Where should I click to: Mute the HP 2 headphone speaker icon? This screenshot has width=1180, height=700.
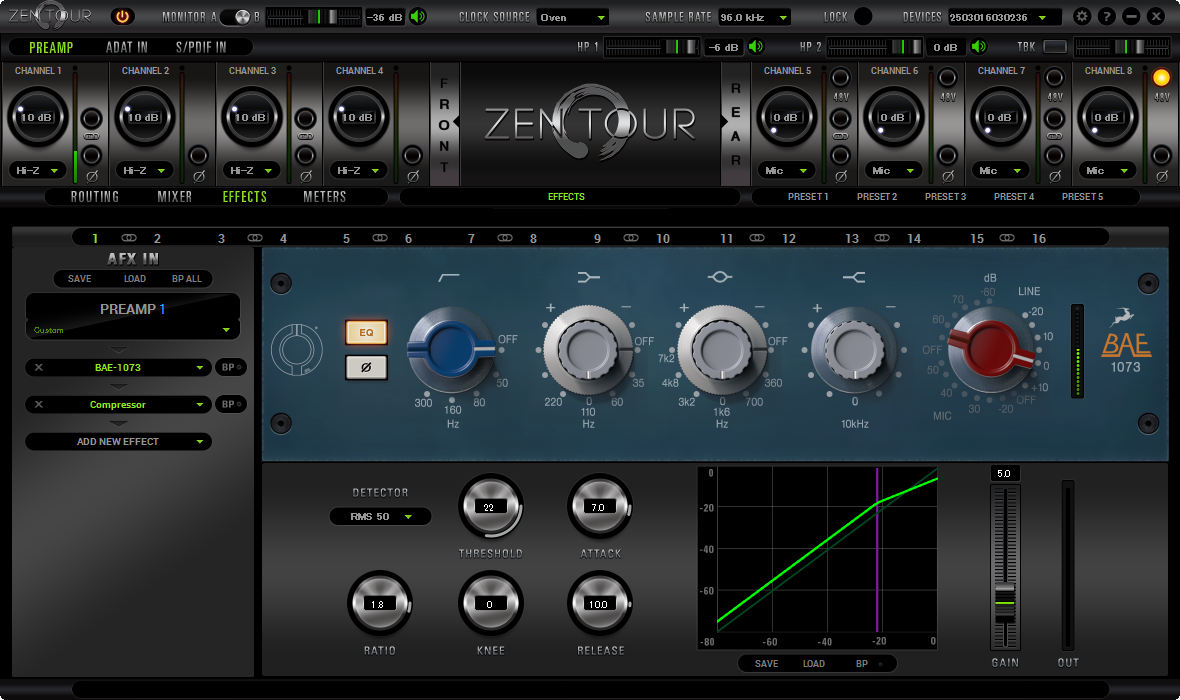[x=978, y=47]
